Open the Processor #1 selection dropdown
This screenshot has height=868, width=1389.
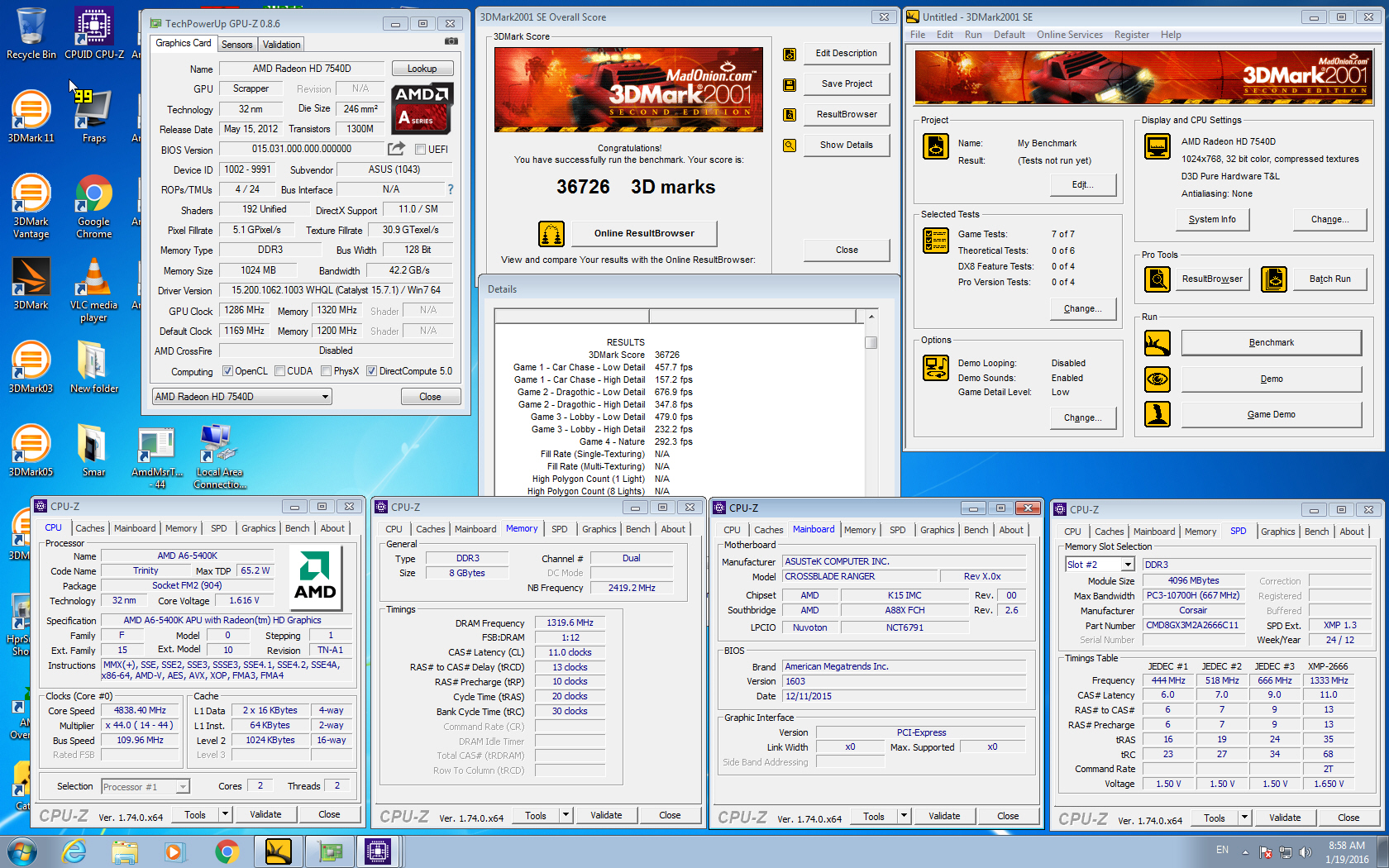tap(146, 787)
